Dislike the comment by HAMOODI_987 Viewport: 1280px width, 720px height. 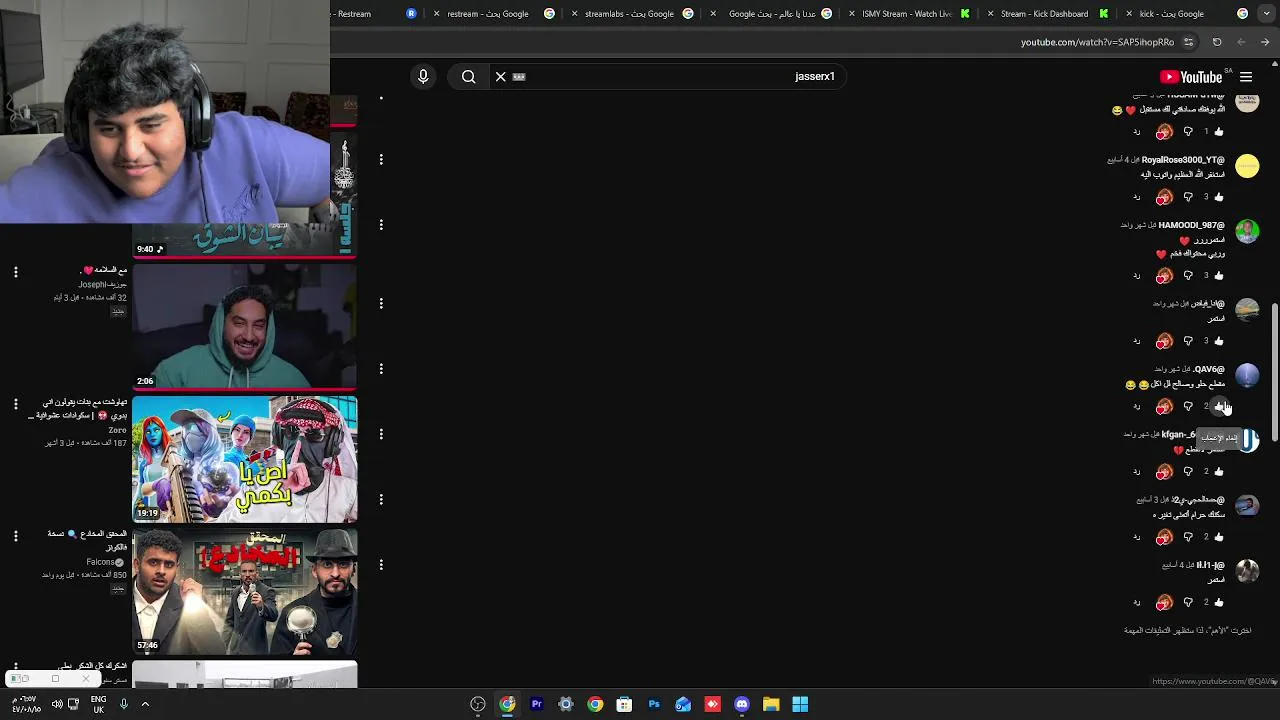(x=1188, y=275)
